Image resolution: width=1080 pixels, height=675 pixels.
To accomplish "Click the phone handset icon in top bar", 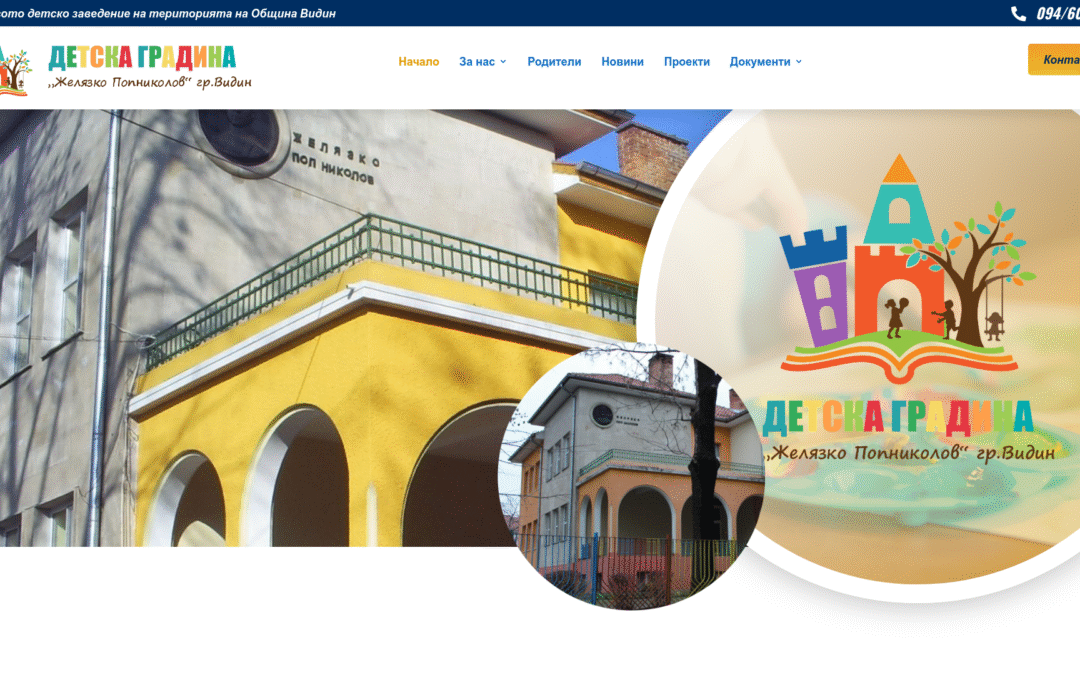I will 1018,14.
